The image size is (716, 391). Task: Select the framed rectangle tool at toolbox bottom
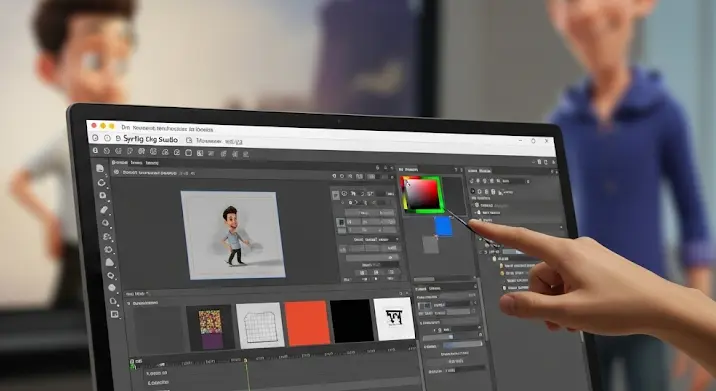click(115, 314)
